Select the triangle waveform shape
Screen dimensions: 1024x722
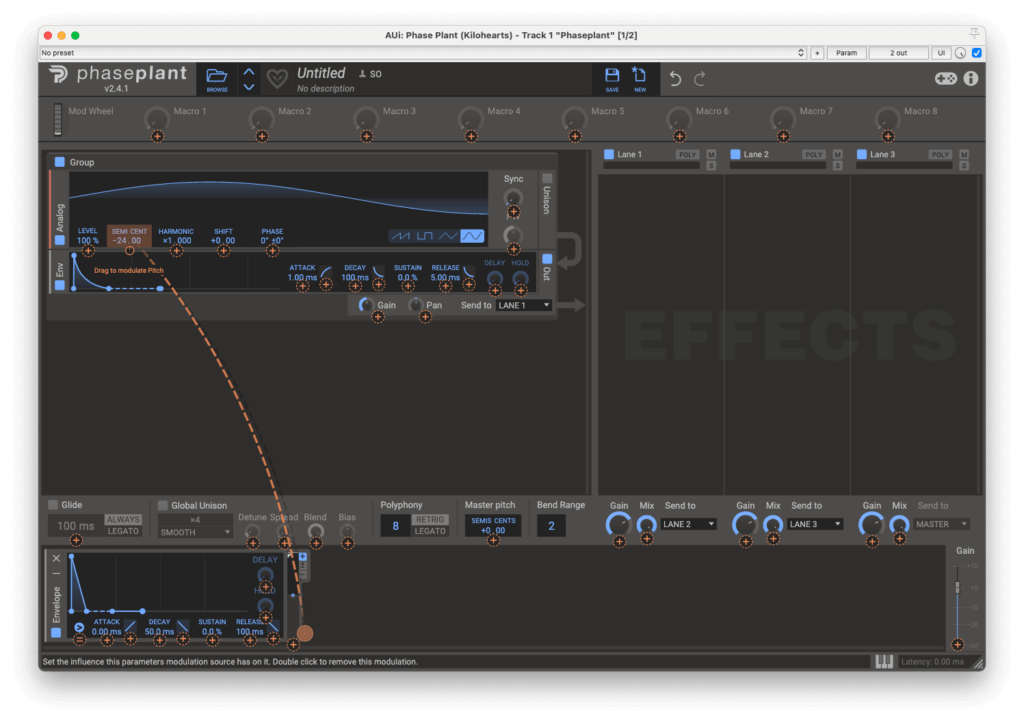[448, 236]
